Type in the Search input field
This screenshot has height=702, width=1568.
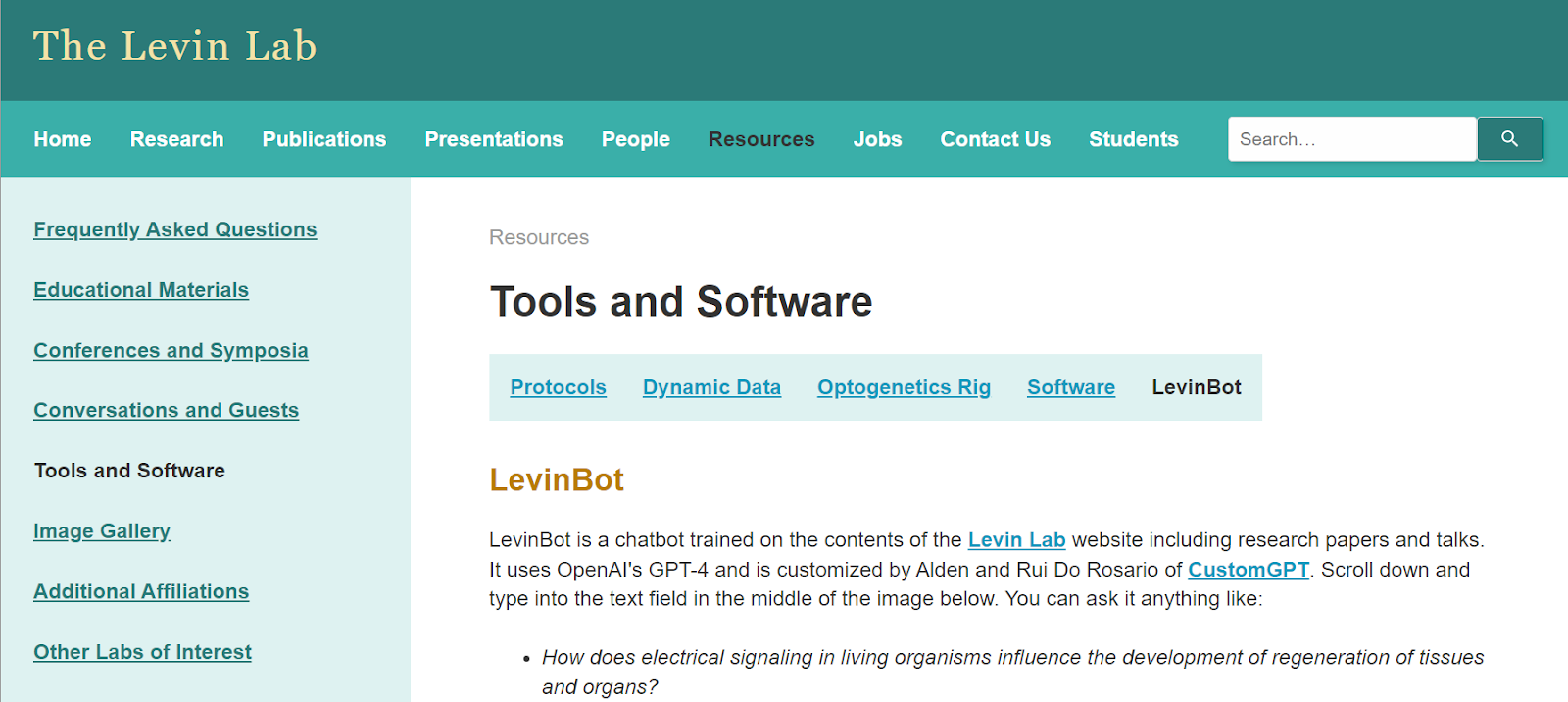click(x=1351, y=139)
